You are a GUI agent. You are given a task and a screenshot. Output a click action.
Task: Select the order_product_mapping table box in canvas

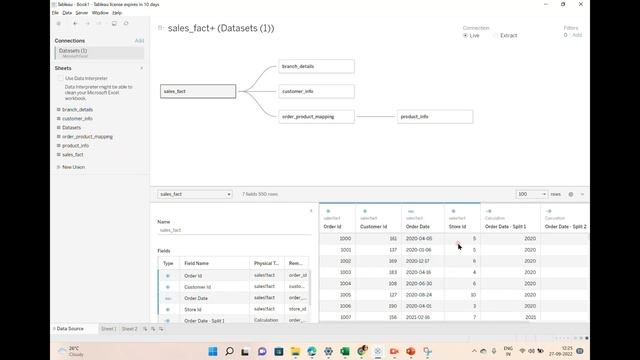click(316, 117)
